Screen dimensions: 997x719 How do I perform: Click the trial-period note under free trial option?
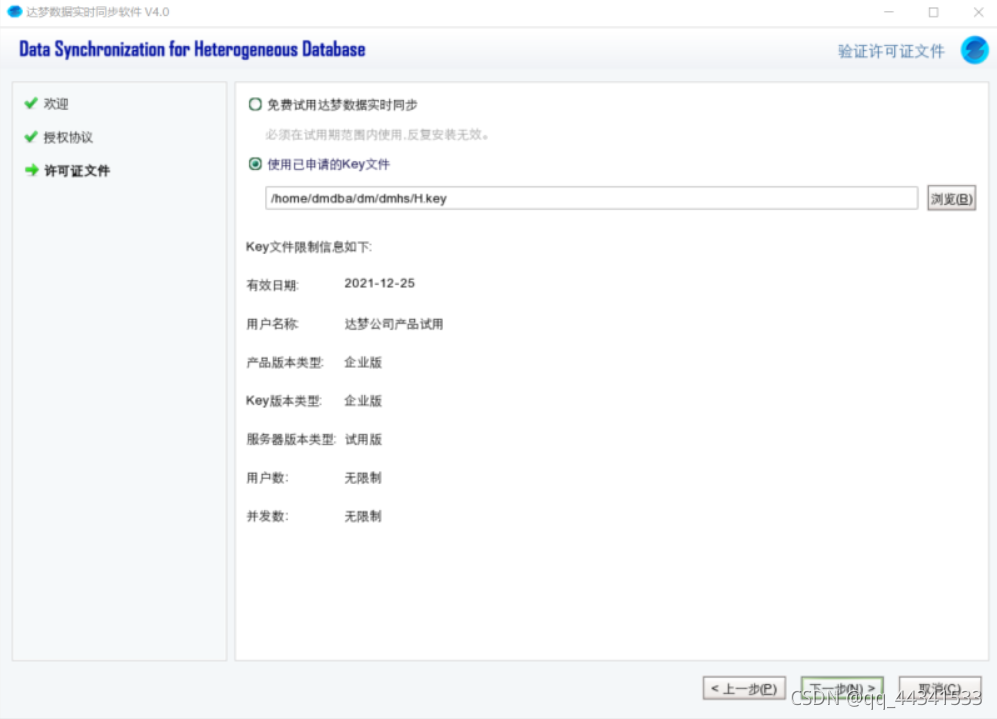377,135
